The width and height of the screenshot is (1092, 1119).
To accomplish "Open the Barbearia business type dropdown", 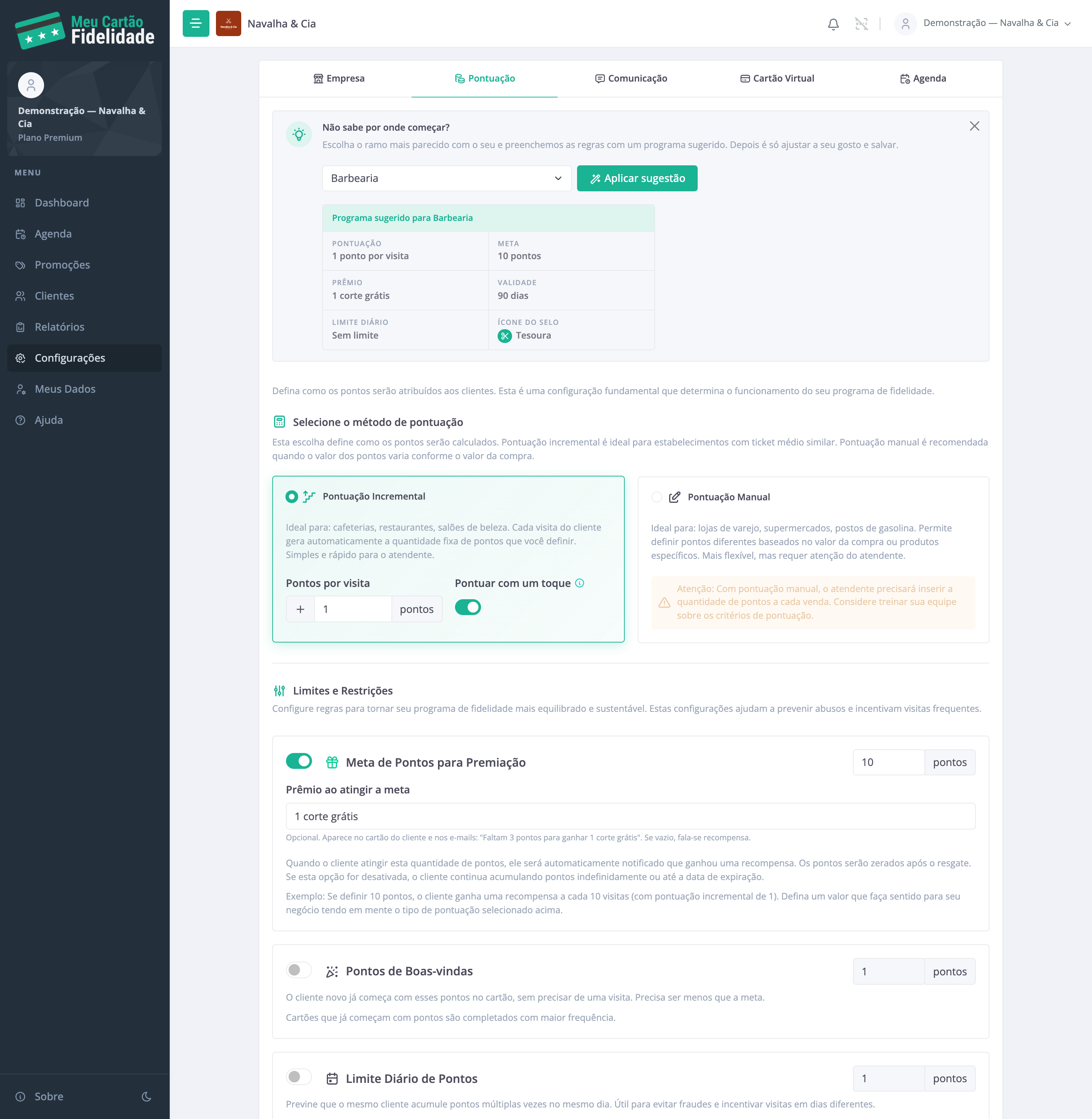I will [446, 178].
